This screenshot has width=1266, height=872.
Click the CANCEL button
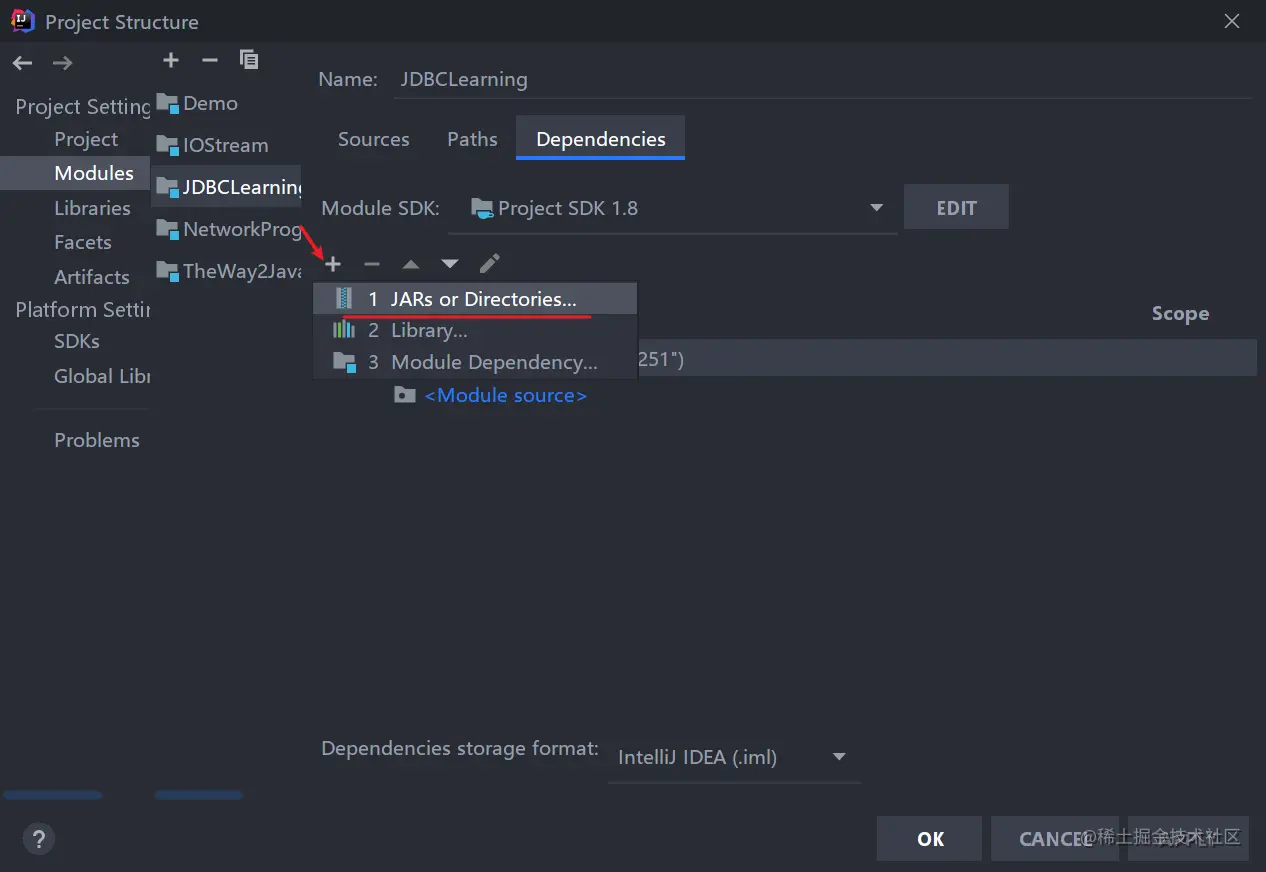coord(1056,839)
